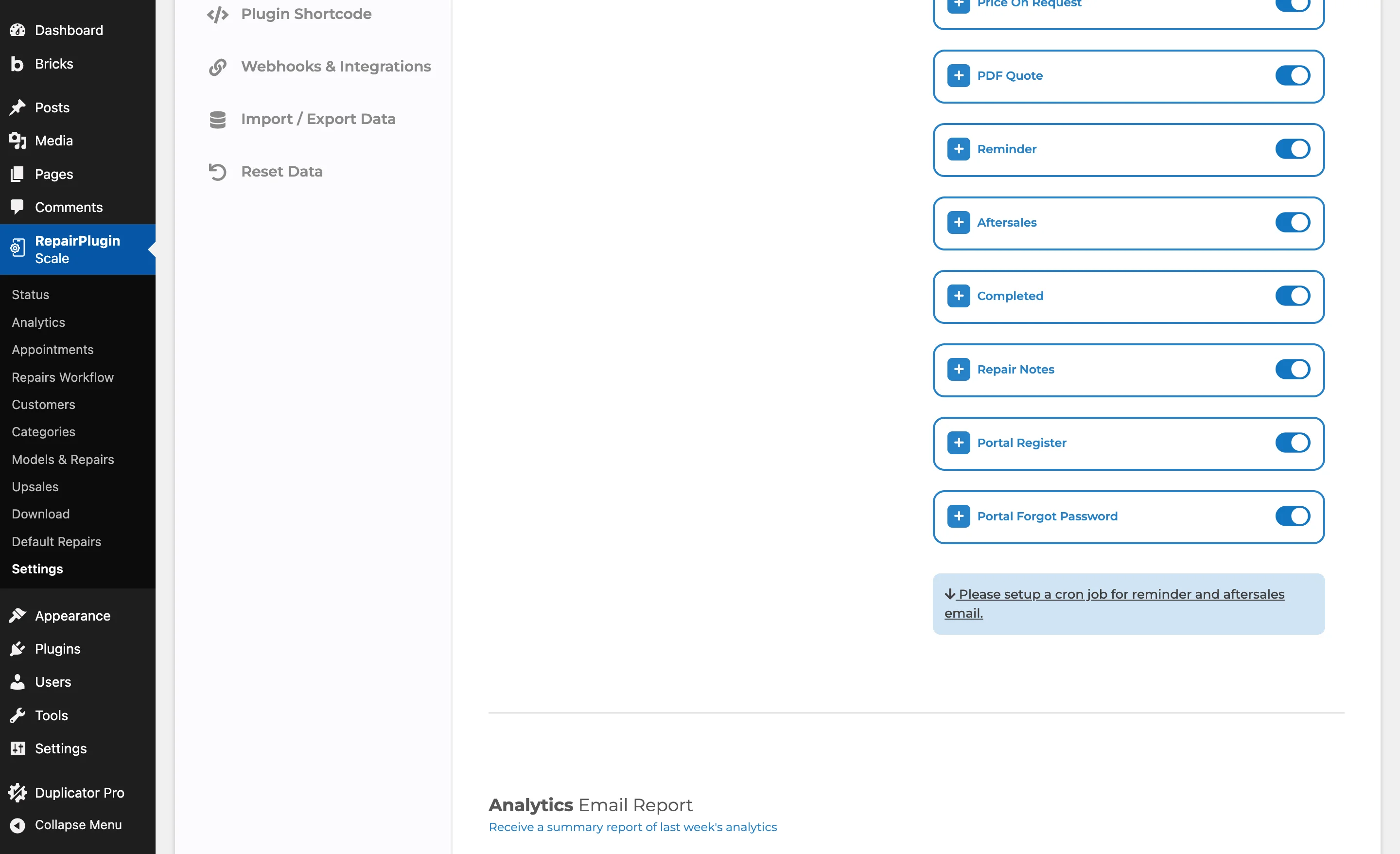Viewport: 1400px width, 854px height.
Task: Click the Appearance paintbrush icon
Action: coord(17,616)
